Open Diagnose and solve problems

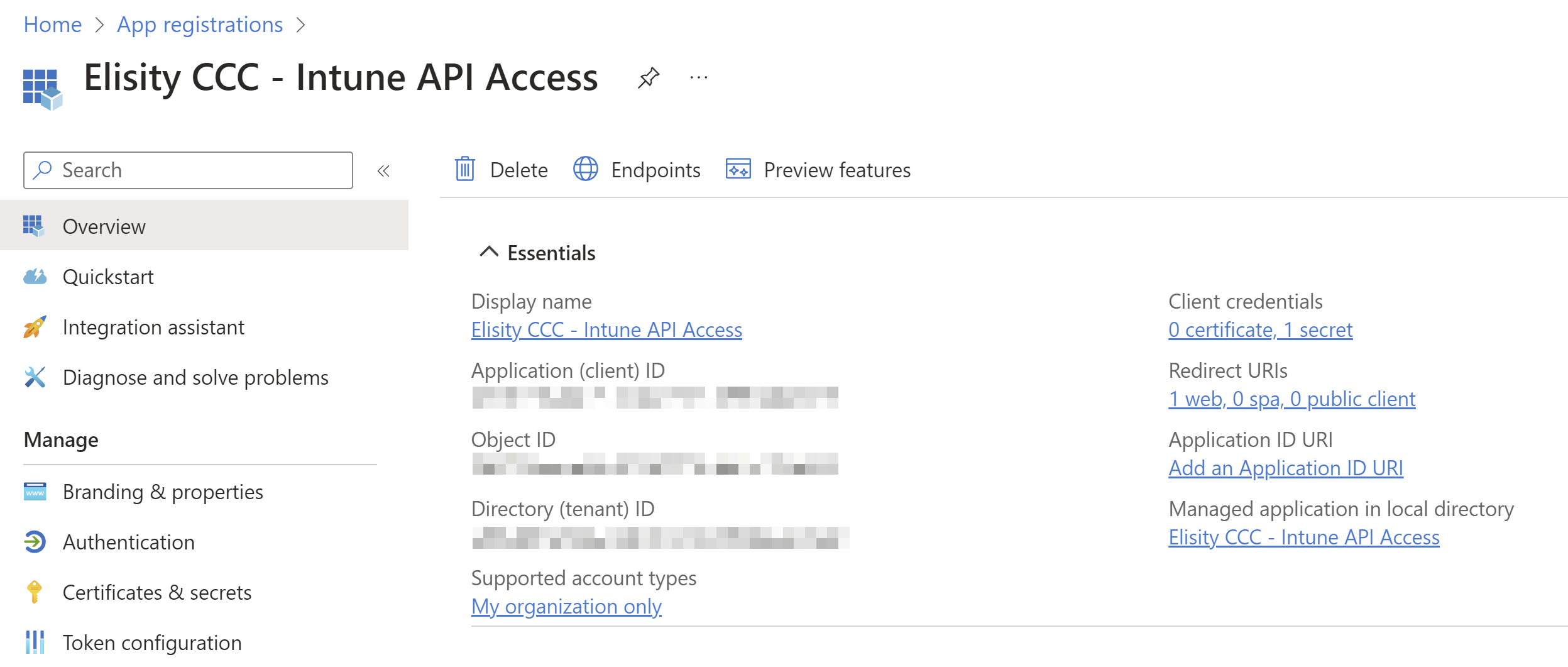click(195, 377)
